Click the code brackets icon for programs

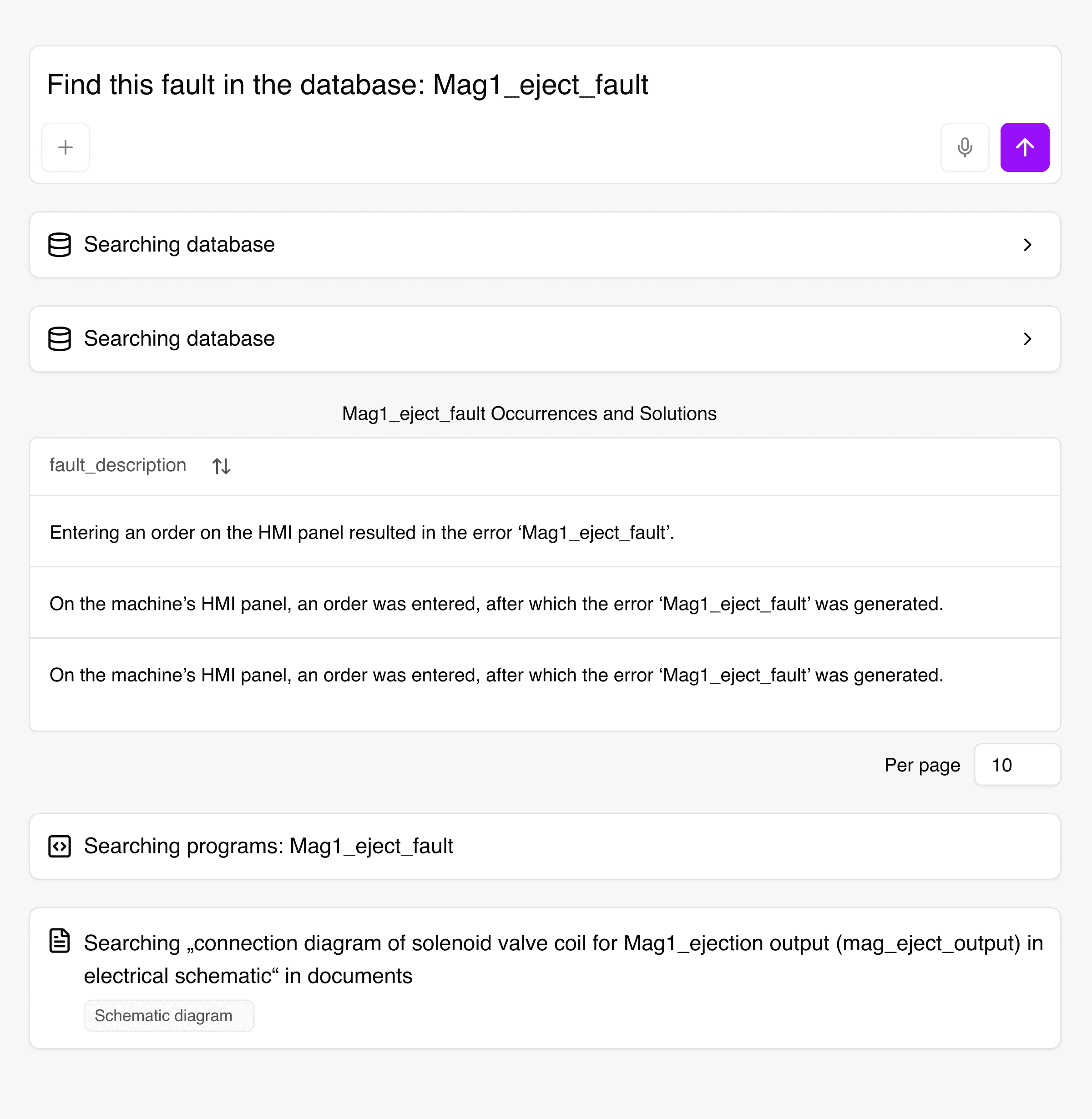(x=60, y=846)
